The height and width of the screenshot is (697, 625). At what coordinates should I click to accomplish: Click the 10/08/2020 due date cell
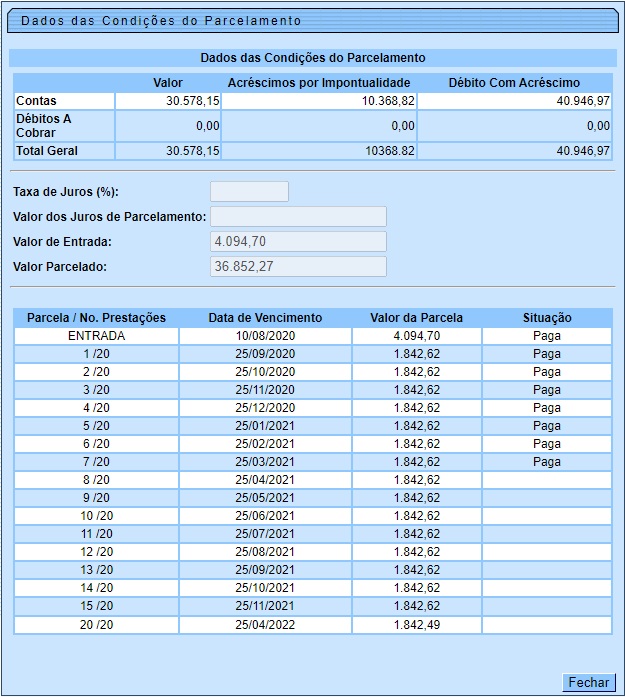coord(265,336)
